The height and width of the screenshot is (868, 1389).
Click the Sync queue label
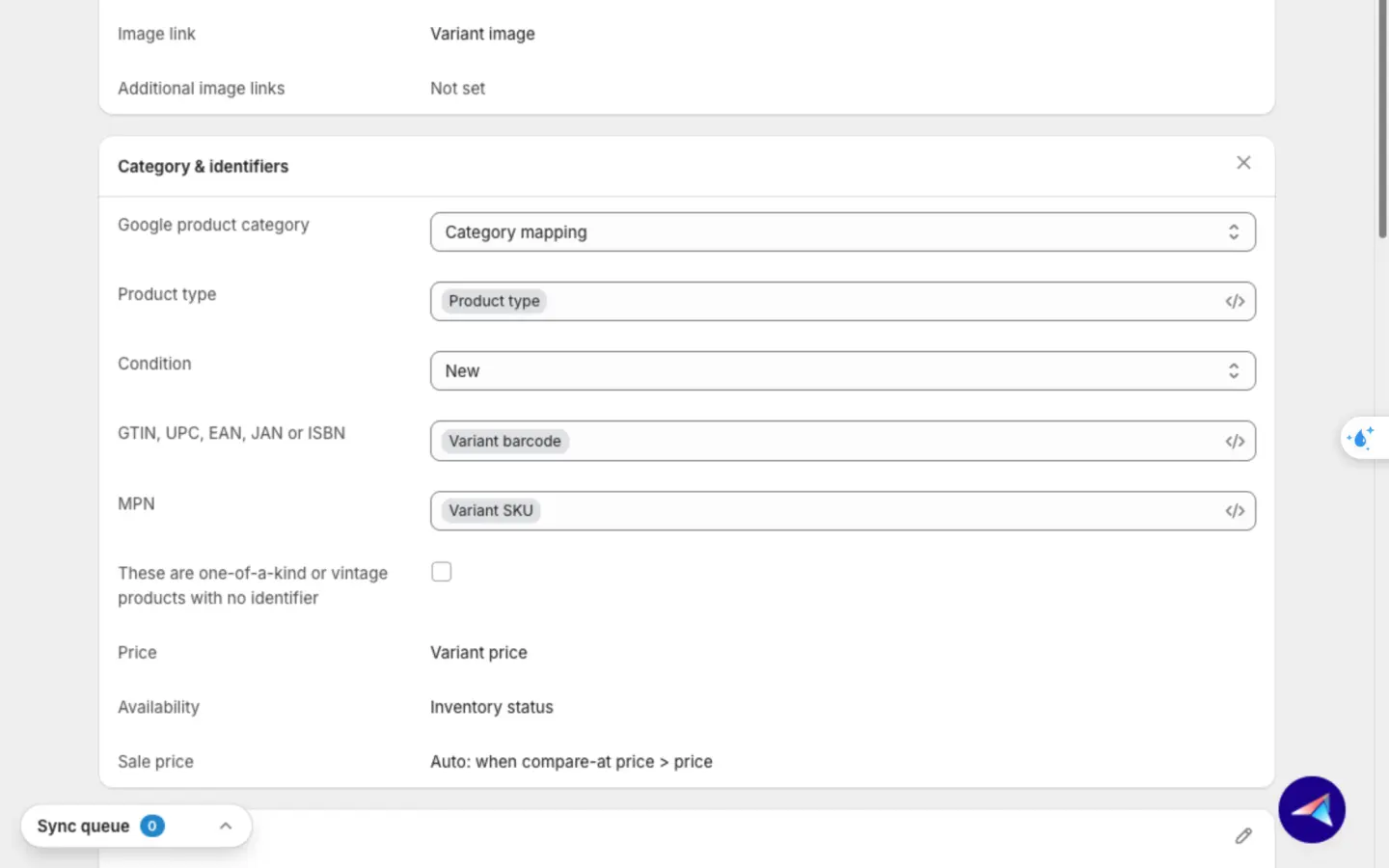pyautogui.click(x=83, y=827)
